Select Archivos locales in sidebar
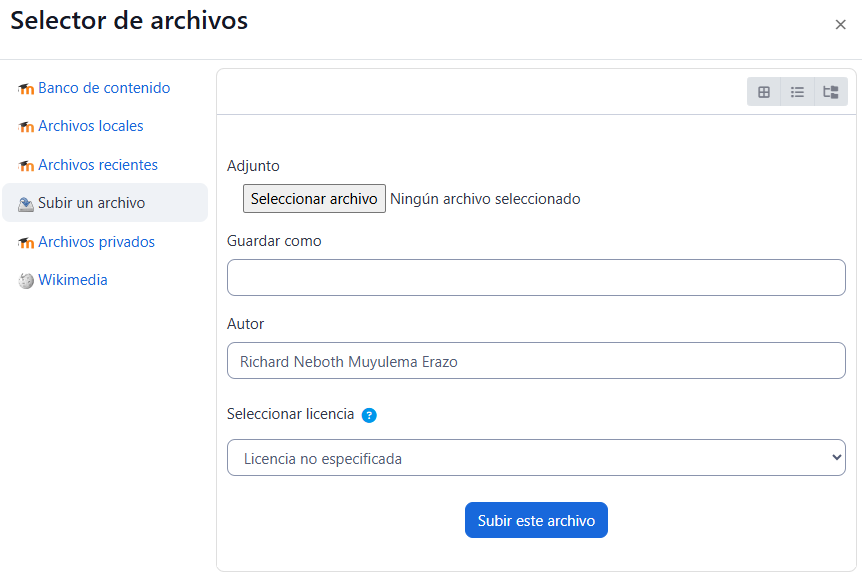The height and width of the screenshot is (574, 862). 90,126
